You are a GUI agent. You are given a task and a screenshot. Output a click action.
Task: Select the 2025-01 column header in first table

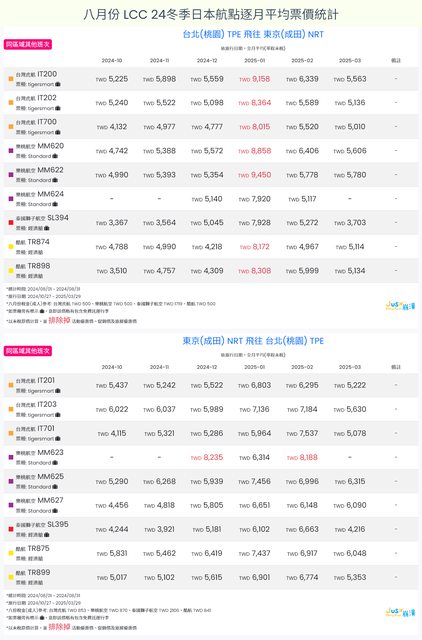pos(255,60)
